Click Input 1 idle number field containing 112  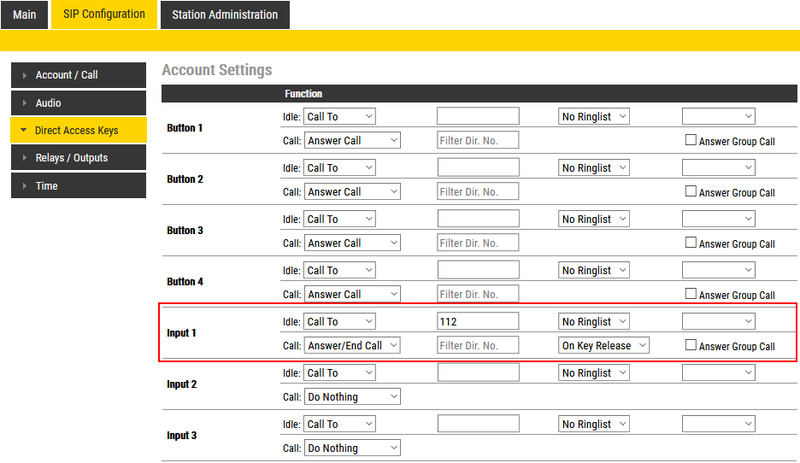(x=478, y=321)
